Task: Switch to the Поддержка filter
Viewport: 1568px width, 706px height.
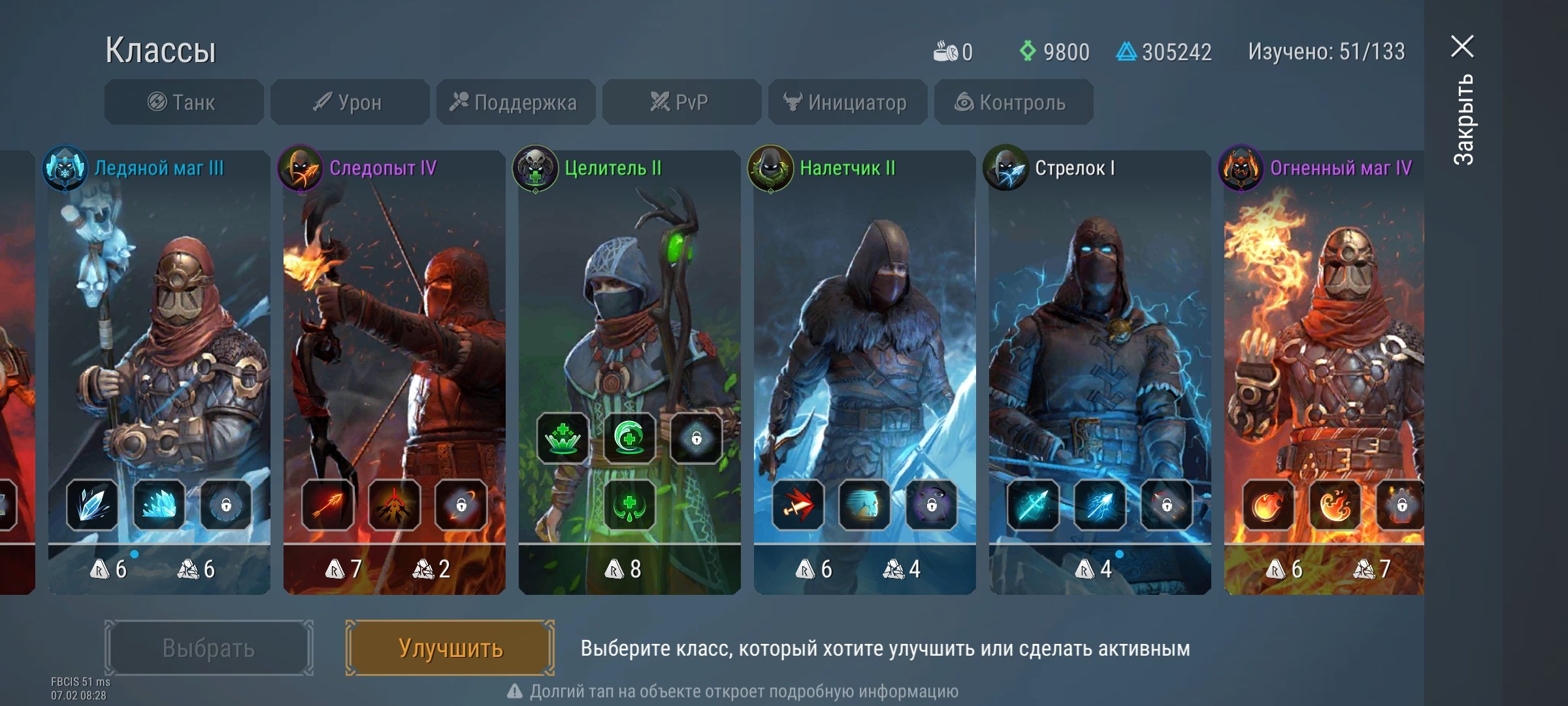Action: [515, 102]
